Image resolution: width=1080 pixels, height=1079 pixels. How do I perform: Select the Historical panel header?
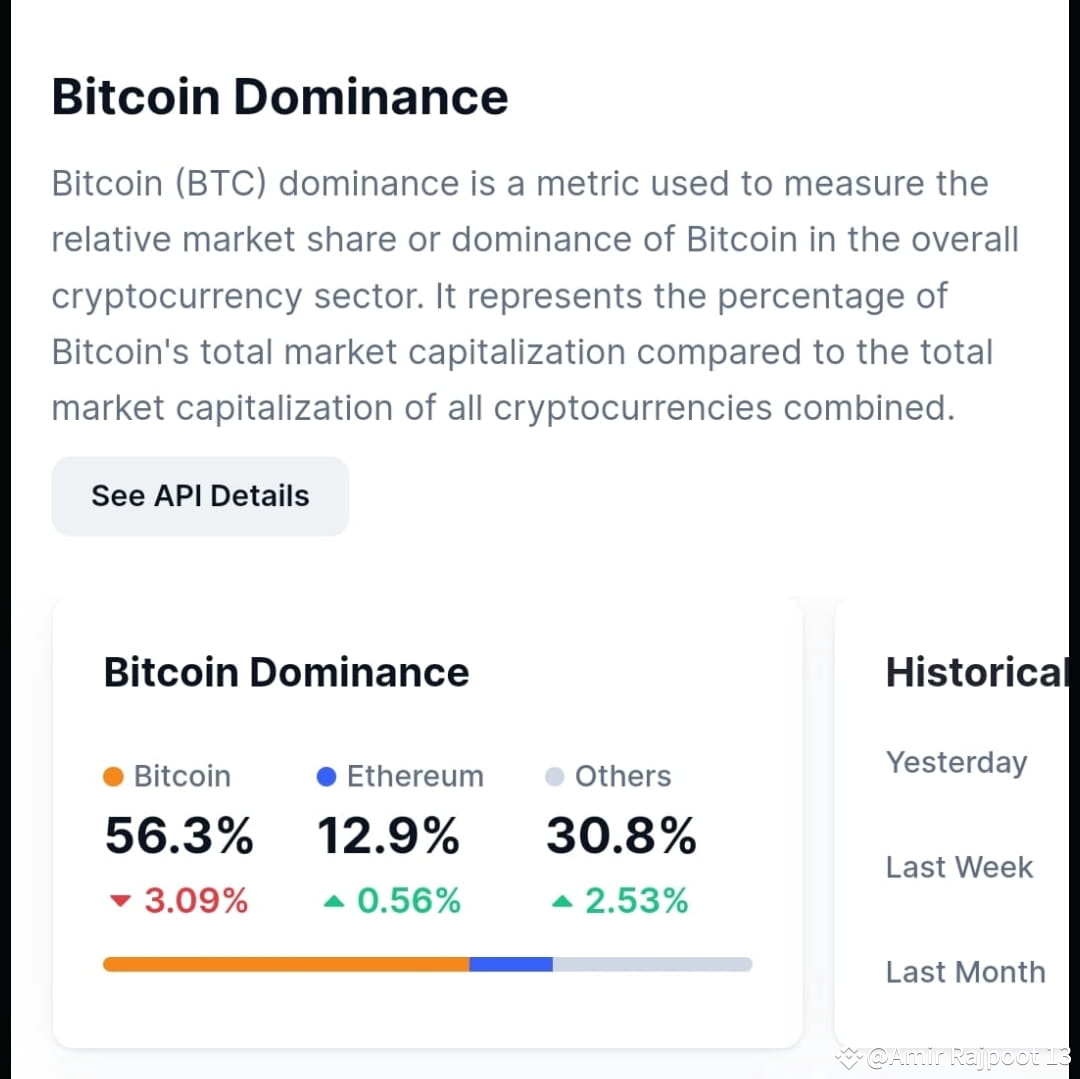pos(975,672)
